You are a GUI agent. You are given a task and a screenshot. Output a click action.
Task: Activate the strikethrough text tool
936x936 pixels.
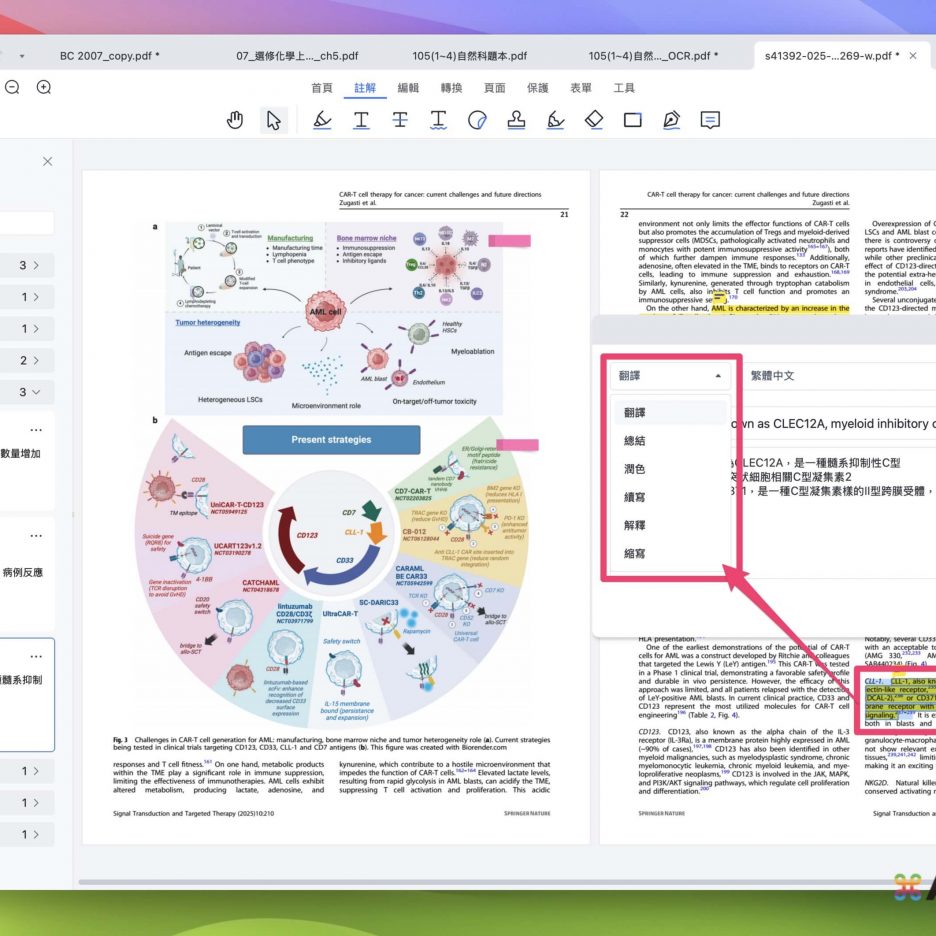pos(400,121)
